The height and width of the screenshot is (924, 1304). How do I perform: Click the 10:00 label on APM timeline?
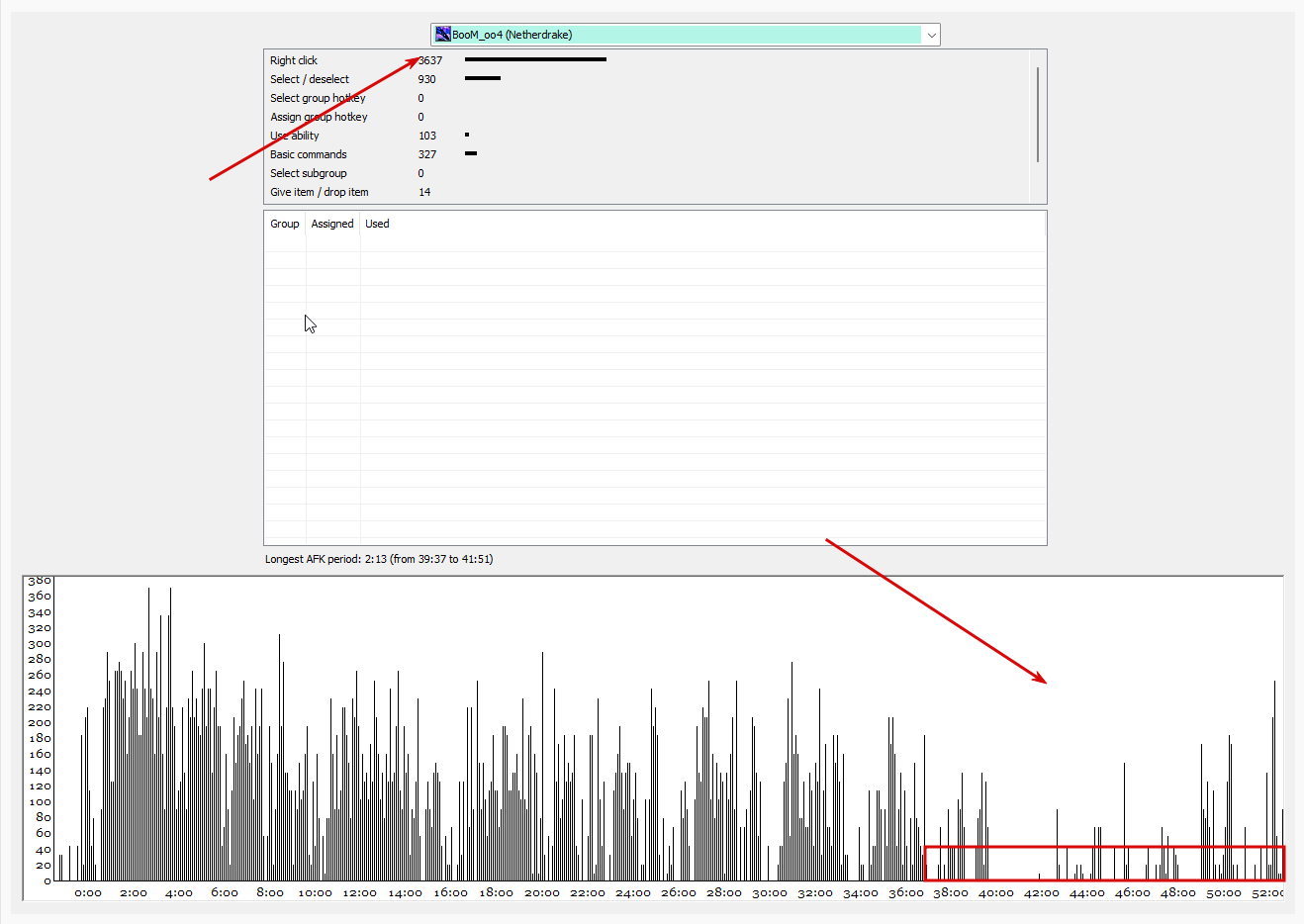(315, 893)
